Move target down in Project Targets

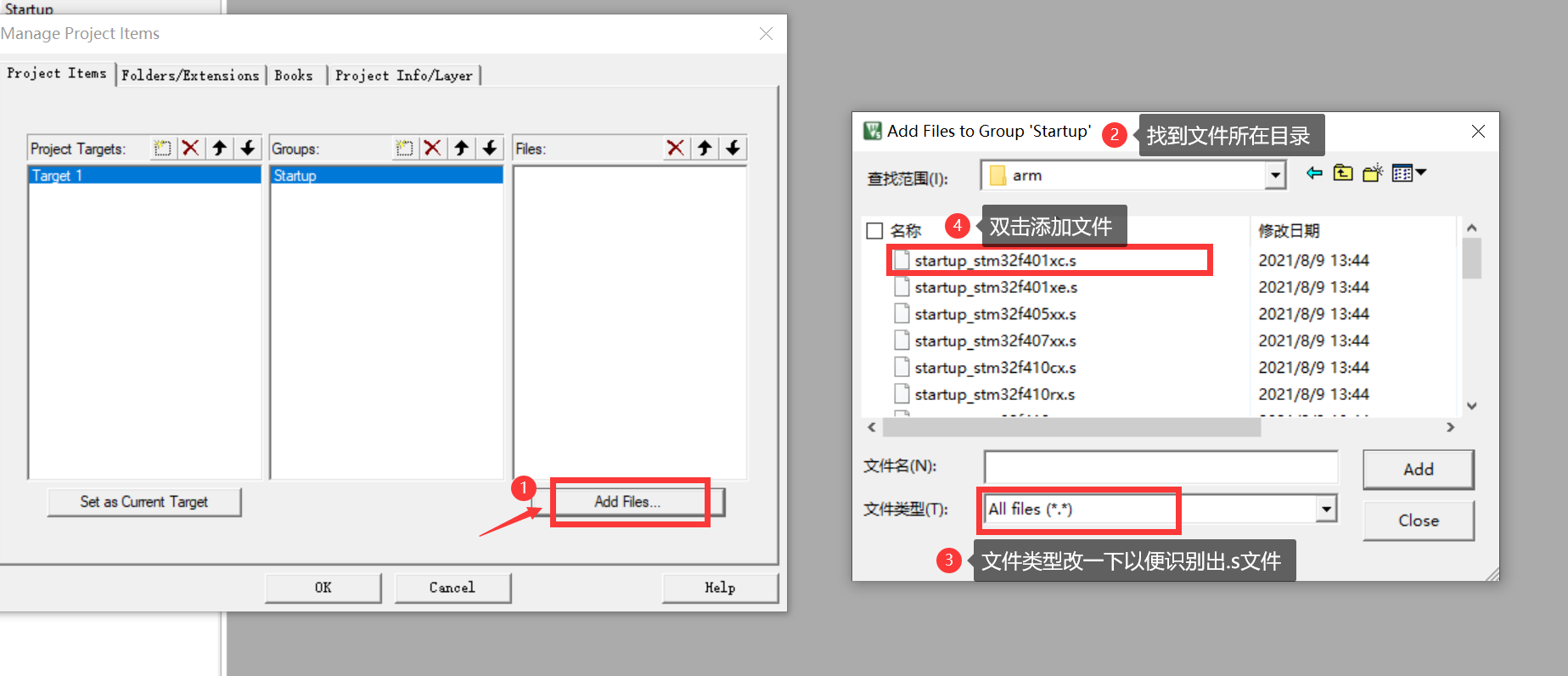(x=248, y=149)
